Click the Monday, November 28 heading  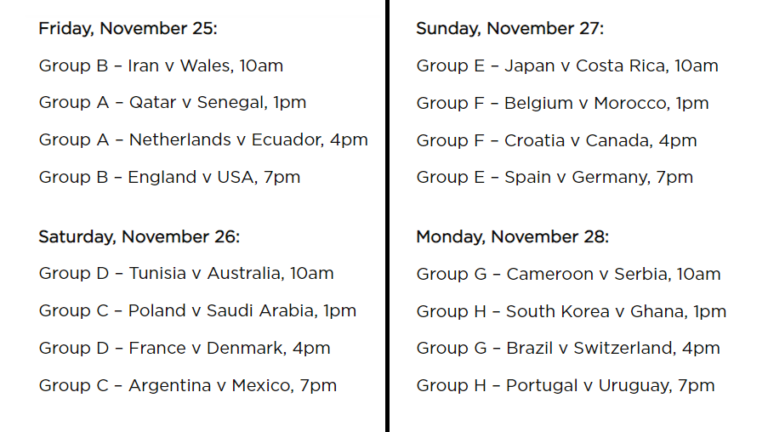(x=512, y=237)
